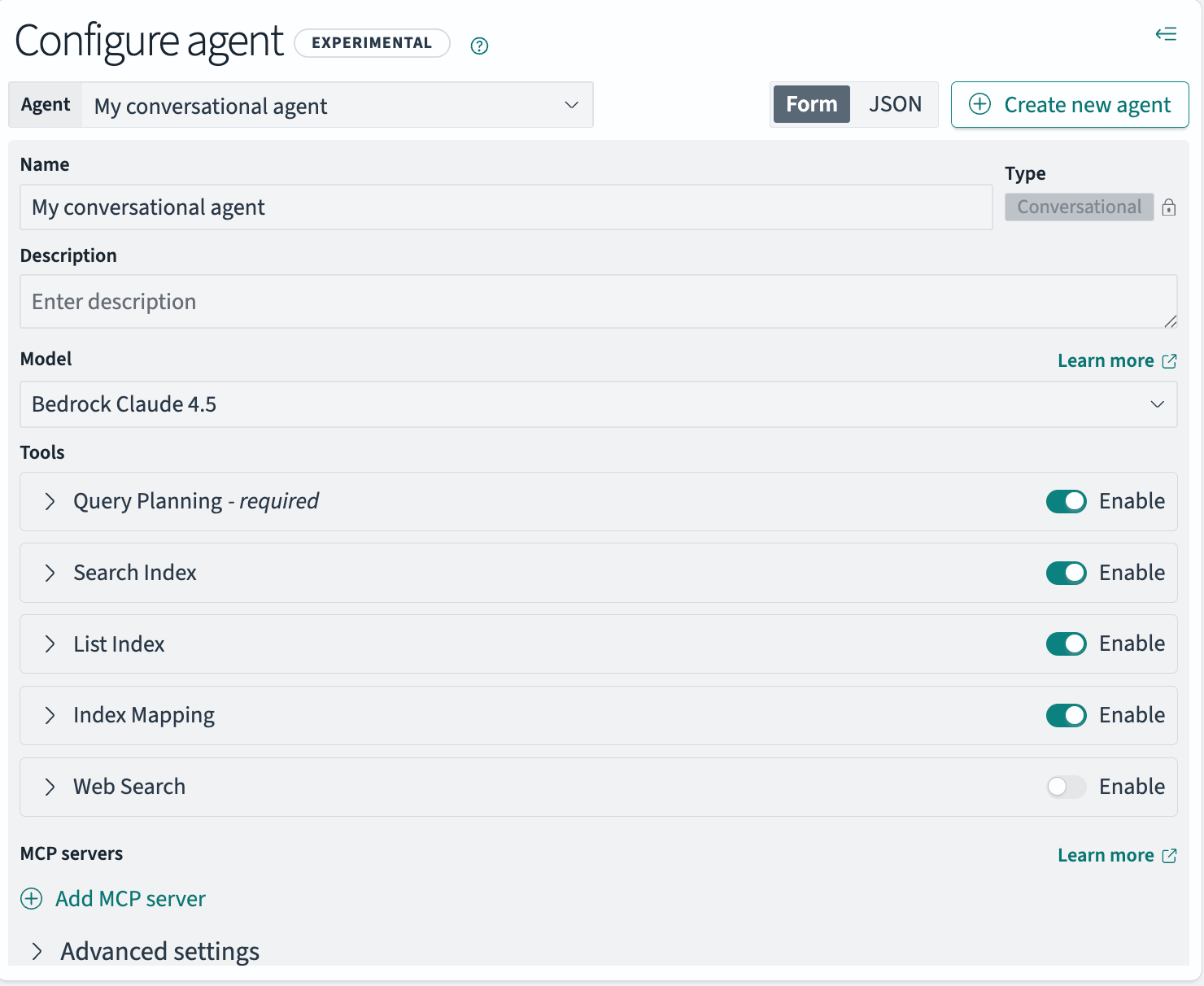The height and width of the screenshot is (986, 1204).
Task: Disable the Search Index toggle
Action: (1066, 573)
